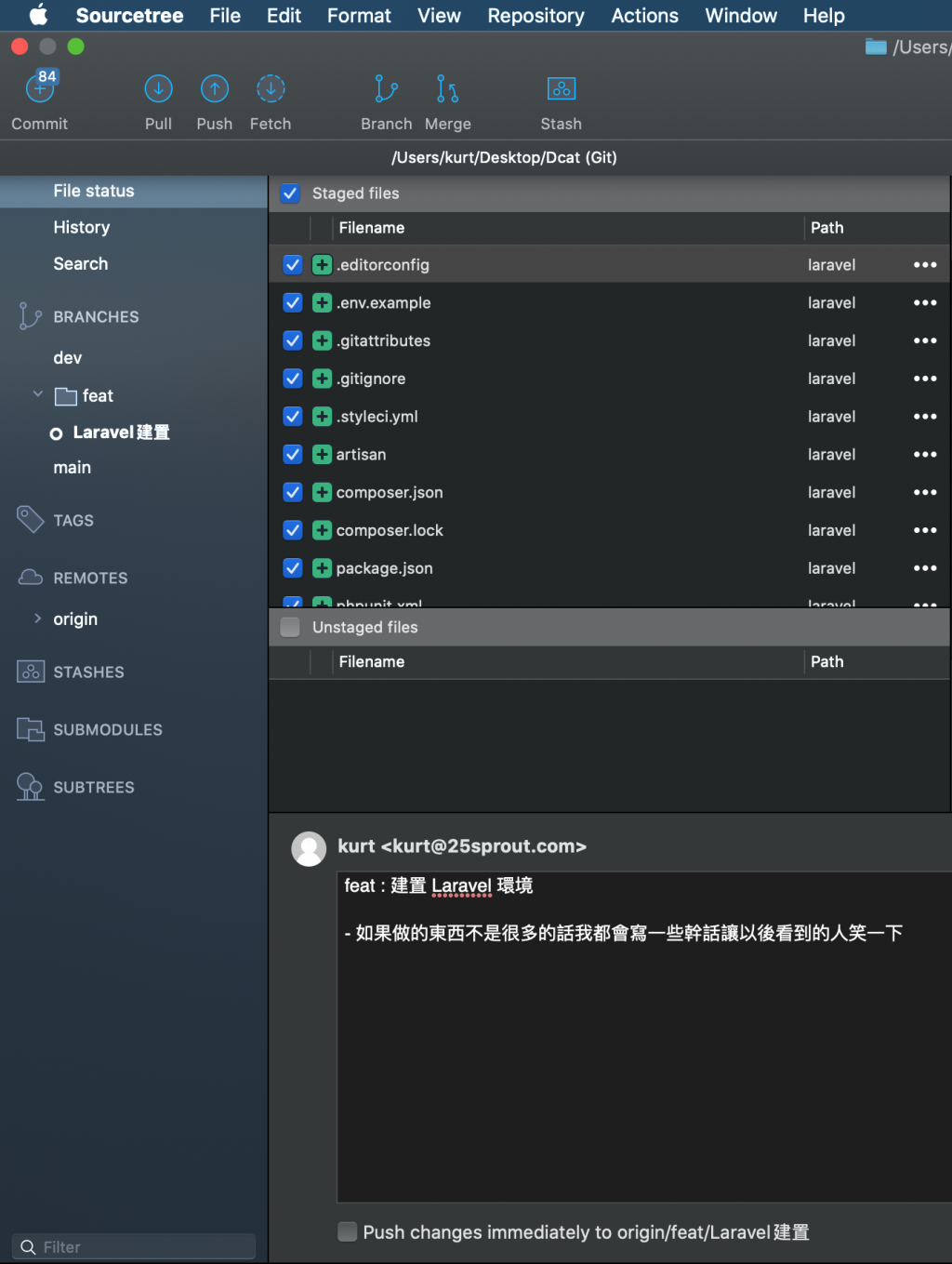
Task: Select the .styleci.yml file row
Action: coord(609,417)
